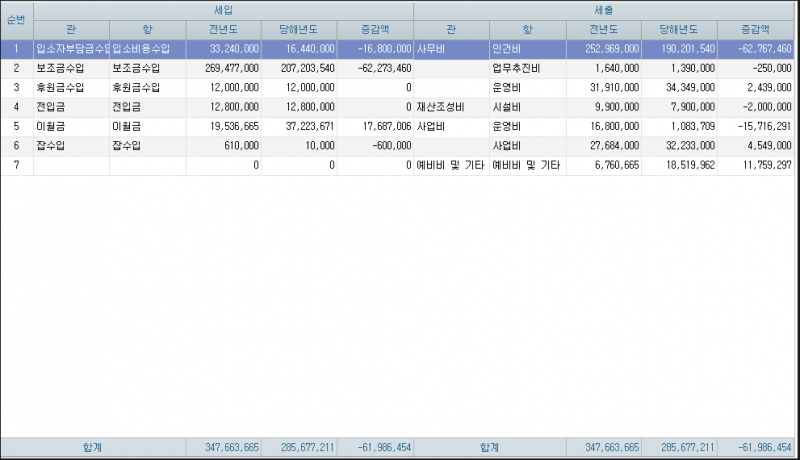The width and height of the screenshot is (800, 460).
Task: Click 세입 total 285,677,211 in footer
Action: click(308, 447)
